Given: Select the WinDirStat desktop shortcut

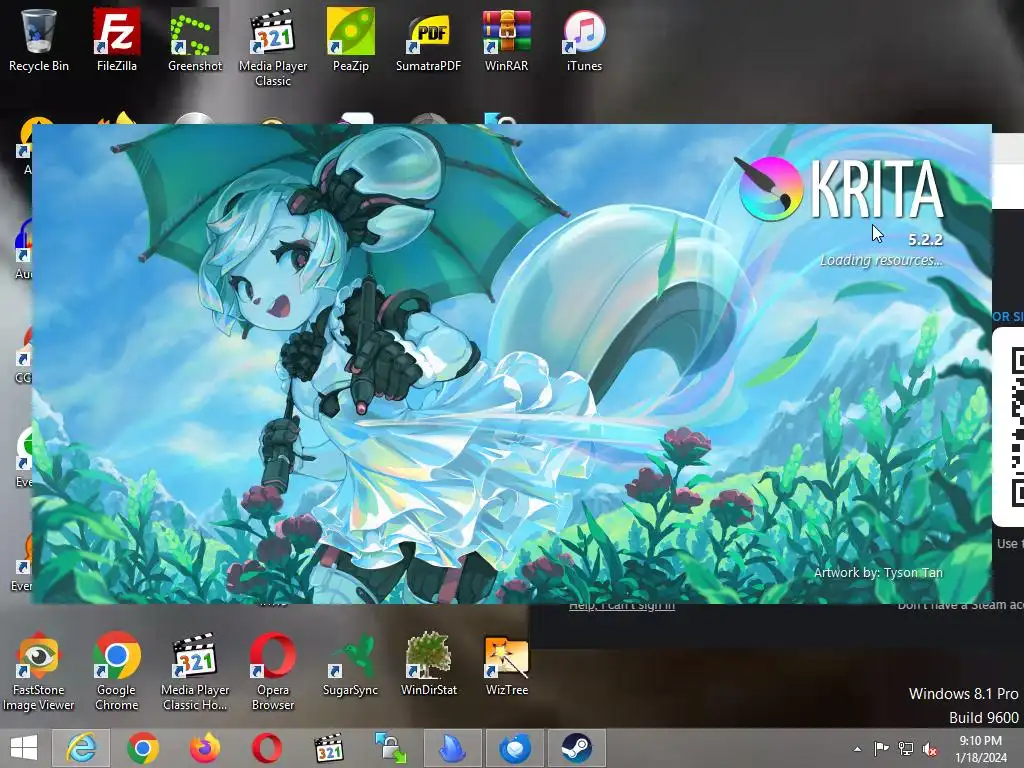Looking at the screenshot, I should tap(428, 665).
